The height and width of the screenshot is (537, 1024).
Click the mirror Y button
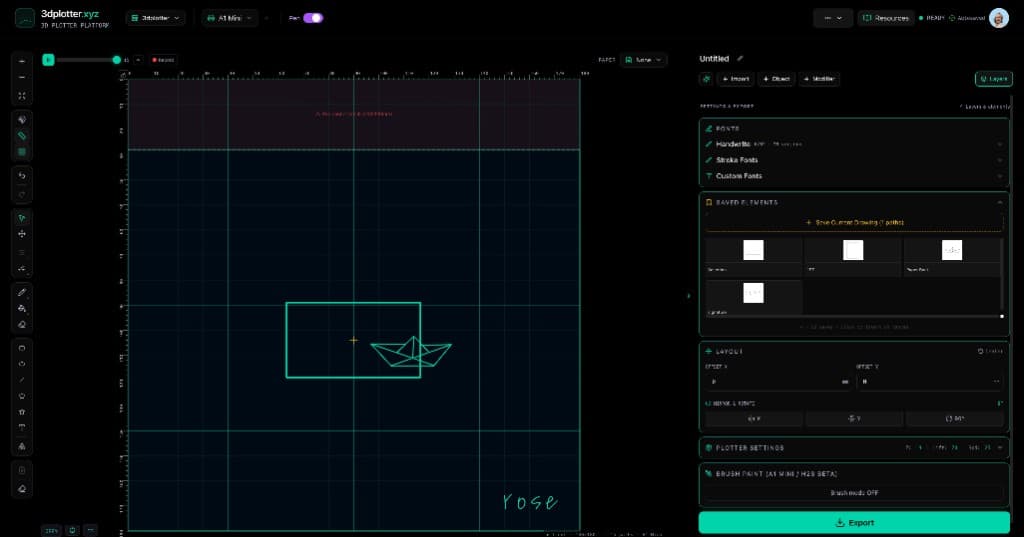[854, 419]
